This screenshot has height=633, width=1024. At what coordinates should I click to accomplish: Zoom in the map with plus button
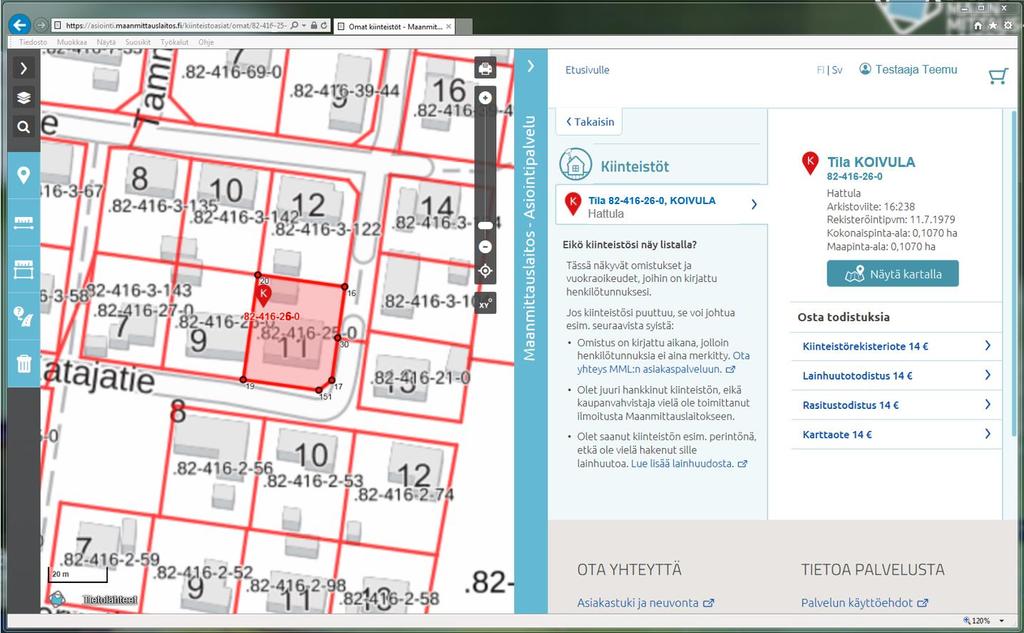[485, 98]
